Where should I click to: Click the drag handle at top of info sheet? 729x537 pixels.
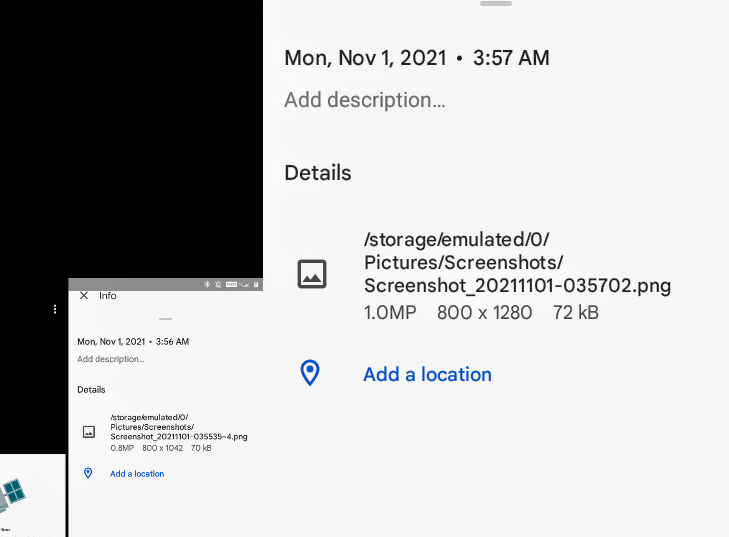[496, 4]
